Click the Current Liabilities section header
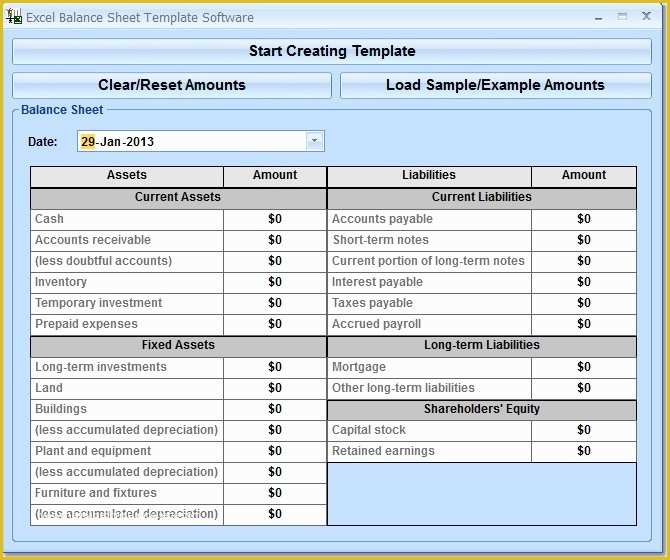Screen dimensions: 670x560 pyautogui.click(x=482, y=197)
